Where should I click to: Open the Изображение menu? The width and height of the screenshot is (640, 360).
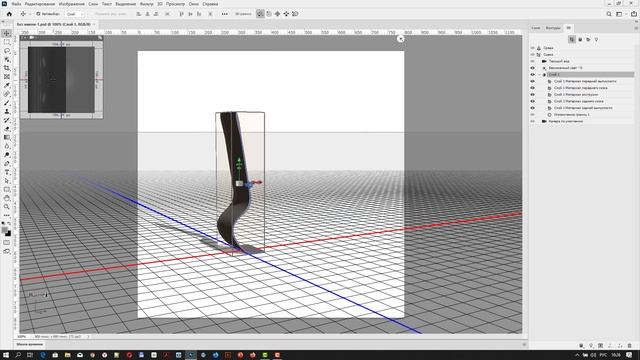click(71, 4)
